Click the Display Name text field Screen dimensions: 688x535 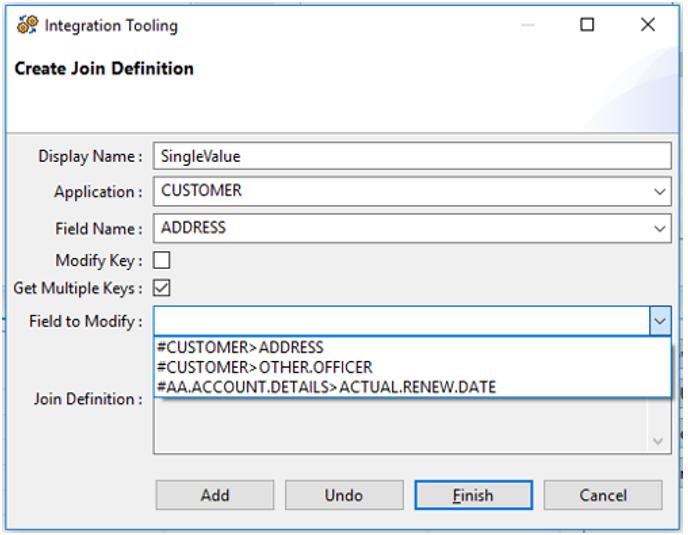pyautogui.click(x=411, y=156)
